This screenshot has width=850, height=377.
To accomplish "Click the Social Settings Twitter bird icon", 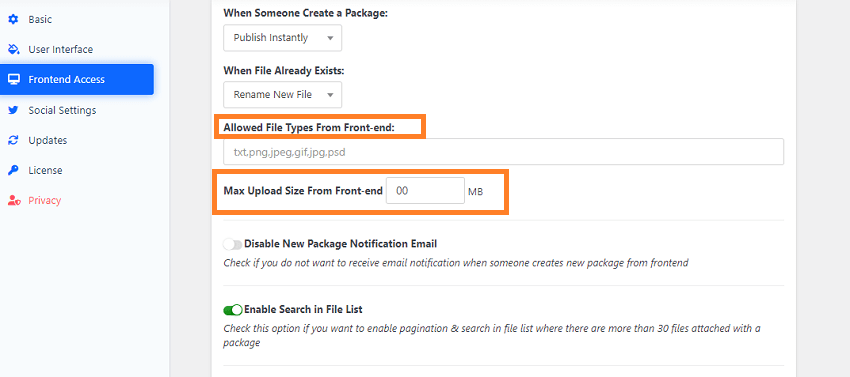I will tap(14, 110).
